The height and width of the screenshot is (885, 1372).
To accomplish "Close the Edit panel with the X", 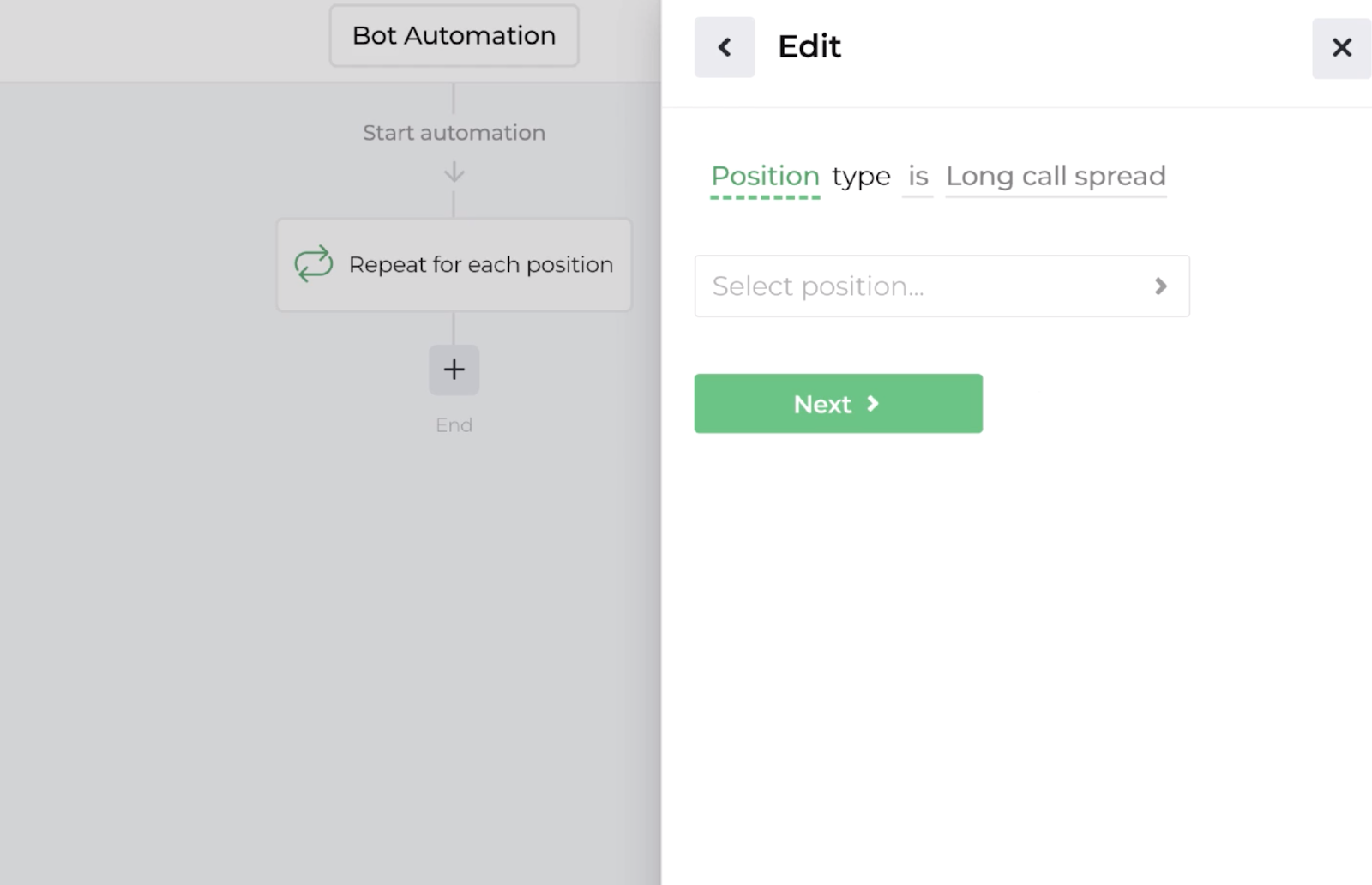I will [1341, 48].
